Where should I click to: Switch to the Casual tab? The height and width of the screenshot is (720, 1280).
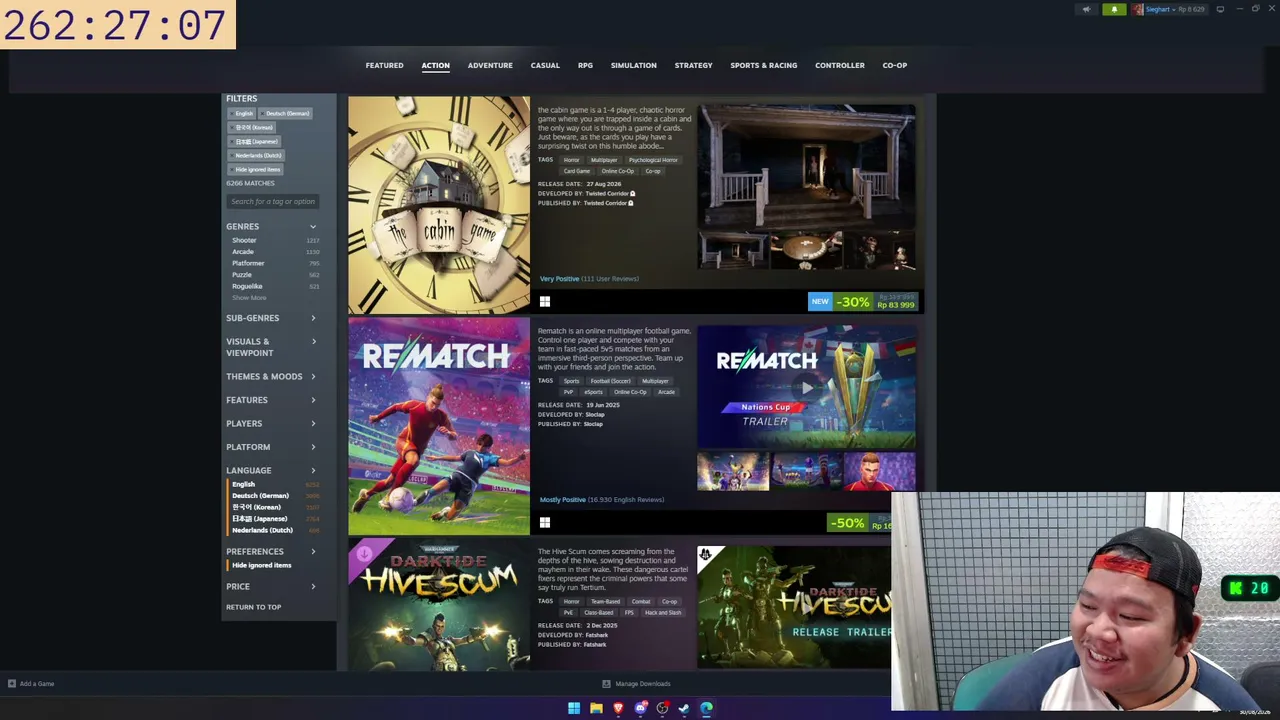545,66
